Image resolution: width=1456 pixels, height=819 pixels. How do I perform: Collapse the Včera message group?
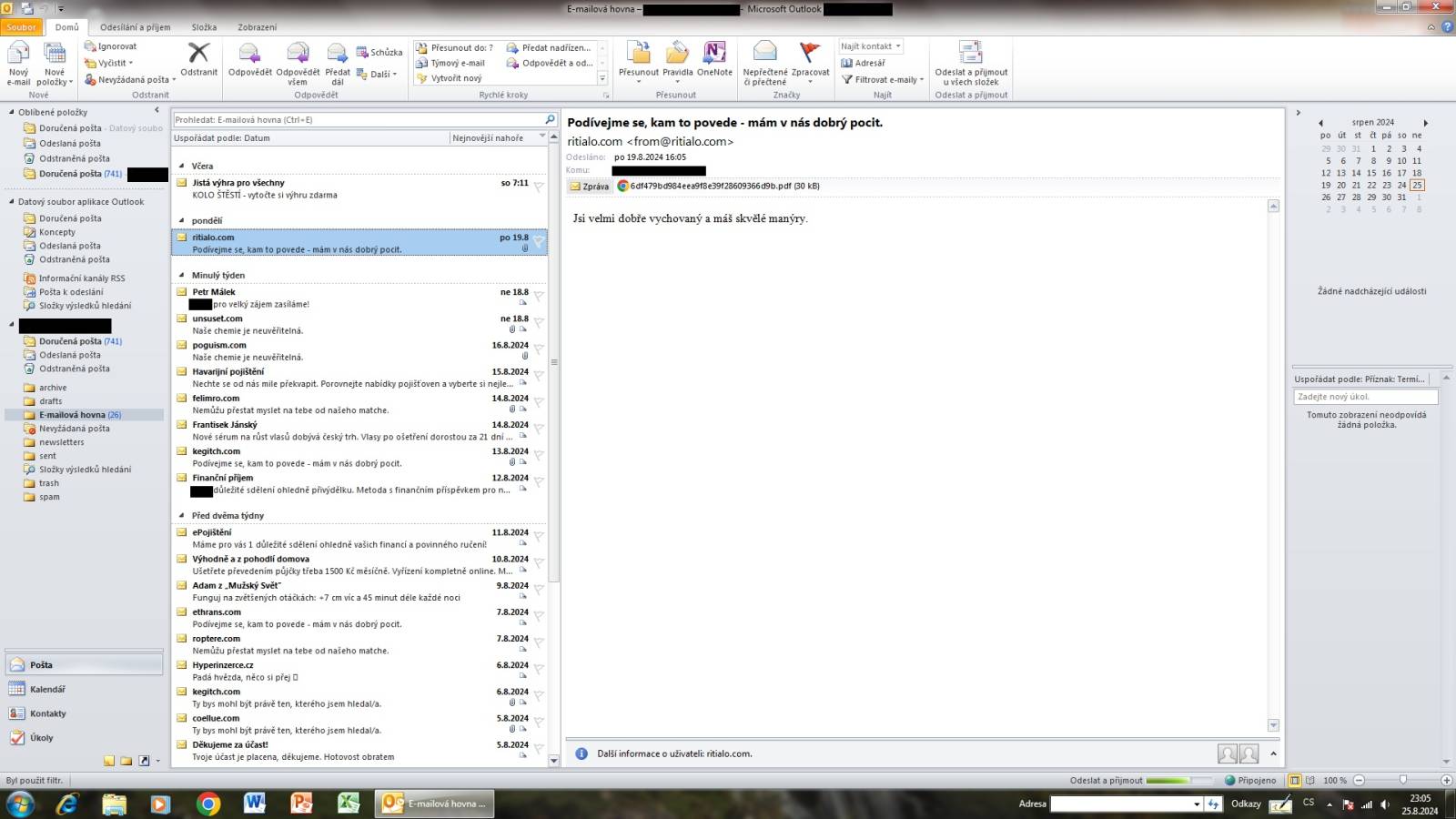(x=182, y=166)
